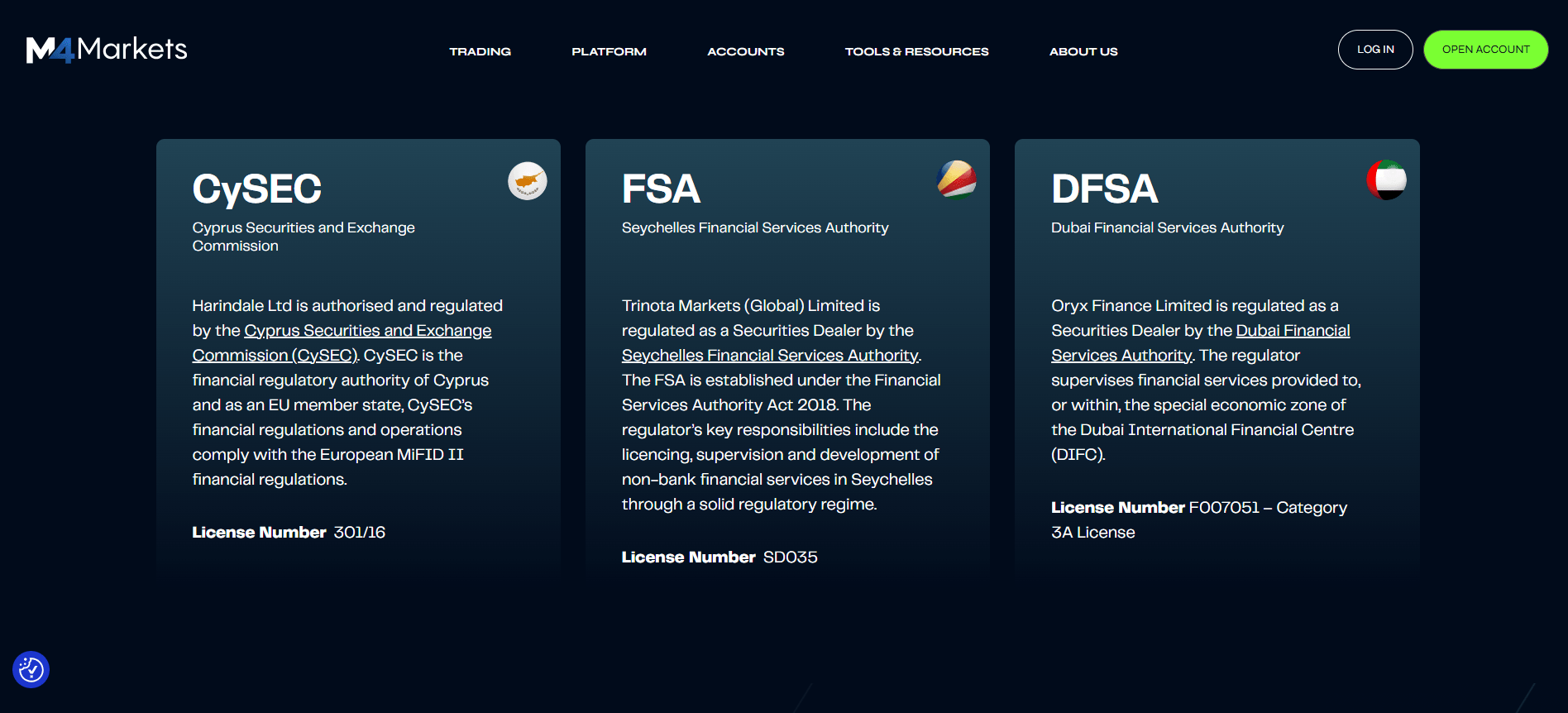Open the Platform menu

click(609, 51)
